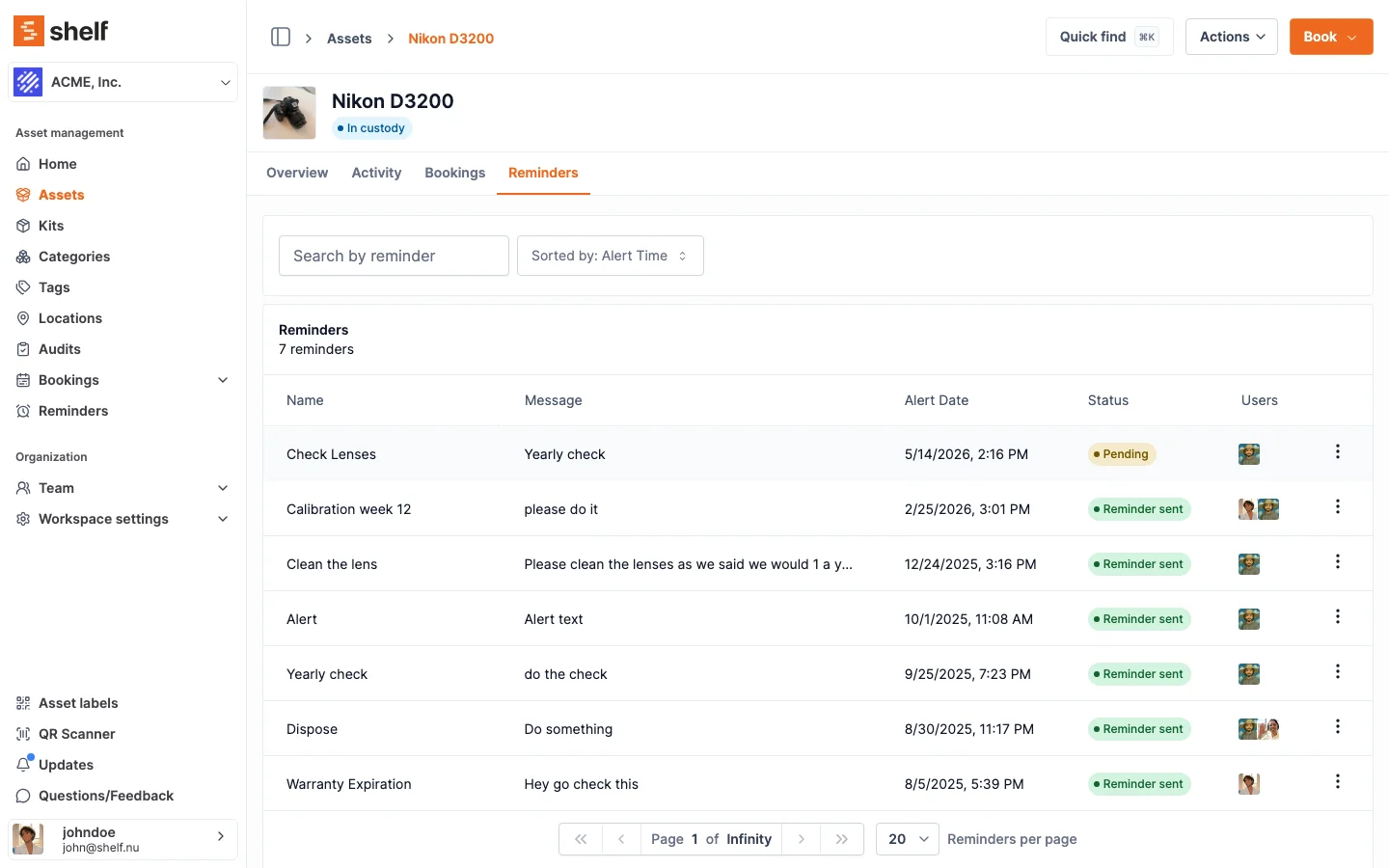Go to Kits in the sidebar
The width and height of the screenshot is (1389, 868).
point(51,226)
